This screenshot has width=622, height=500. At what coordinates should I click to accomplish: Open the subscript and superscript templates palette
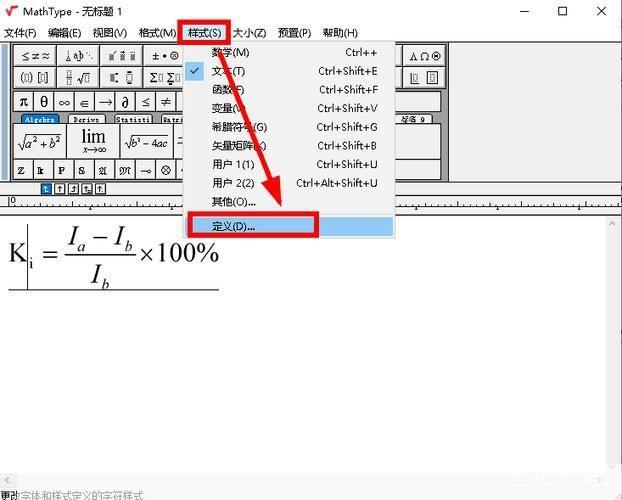pyautogui.click(x=121, y=77)
